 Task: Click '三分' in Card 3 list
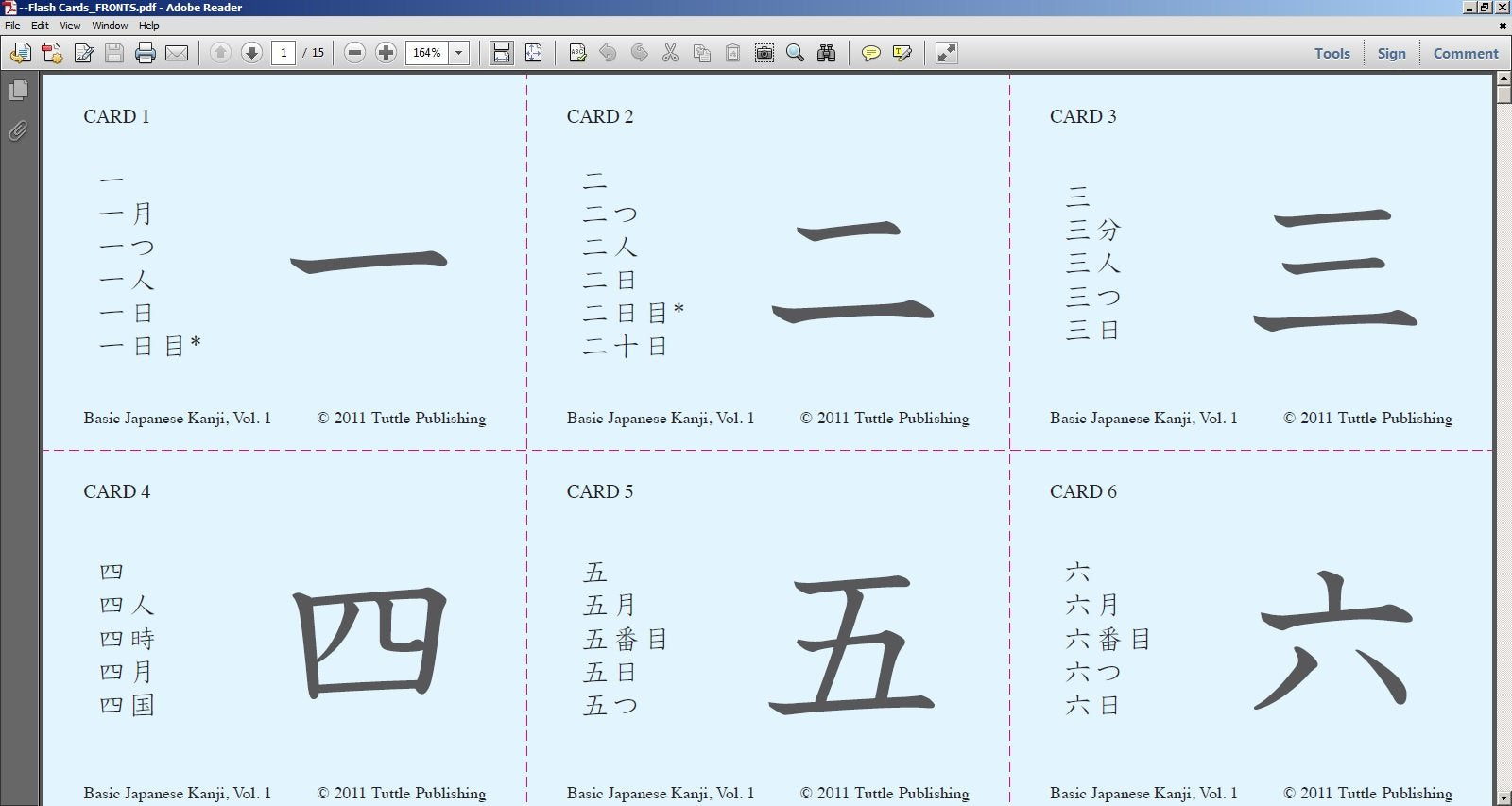[1093, 230]
